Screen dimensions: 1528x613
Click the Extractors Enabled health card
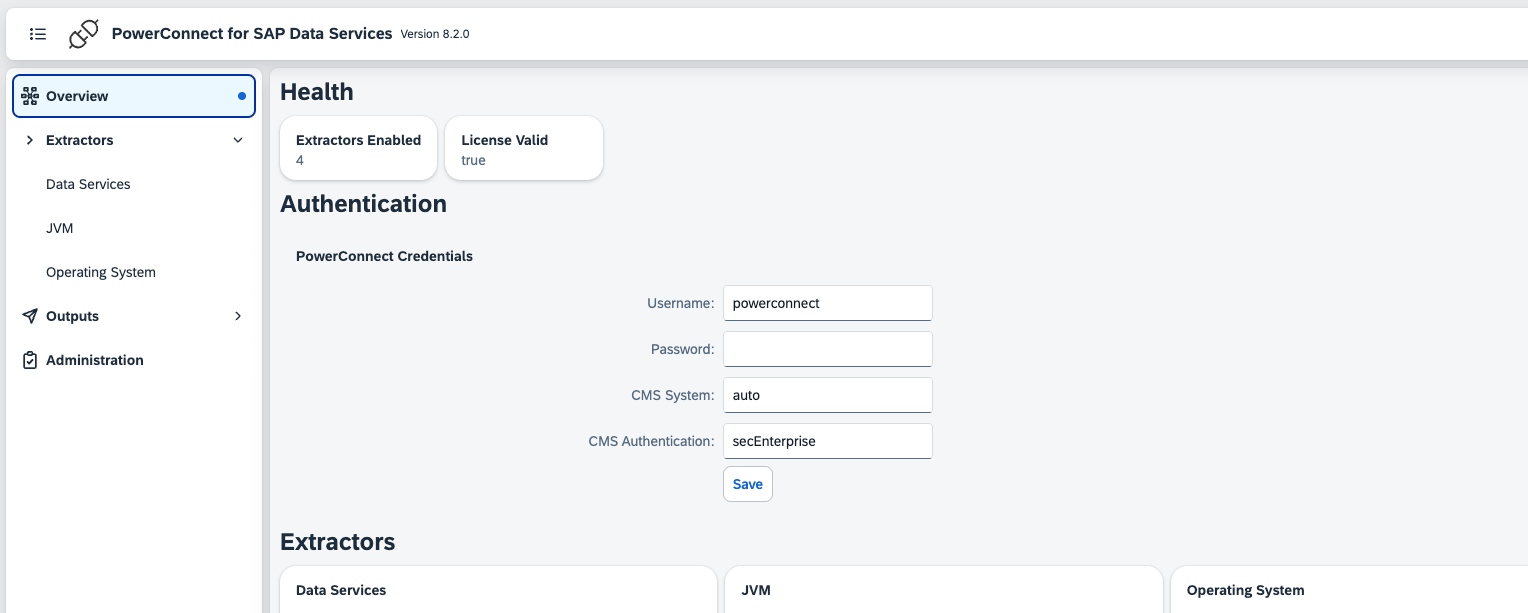click(358, 149)
